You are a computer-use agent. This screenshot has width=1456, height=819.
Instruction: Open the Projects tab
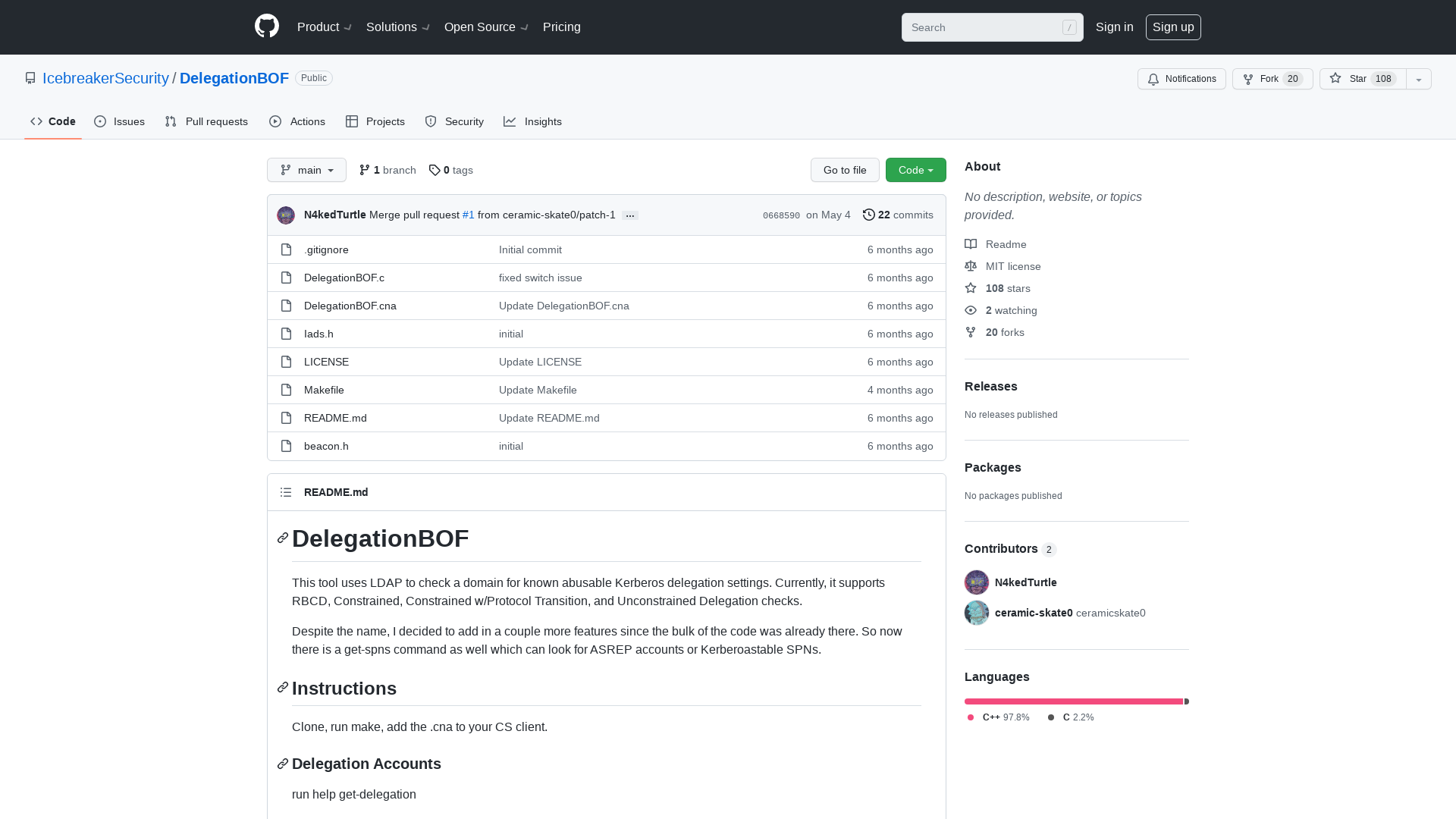pos(375,121)
